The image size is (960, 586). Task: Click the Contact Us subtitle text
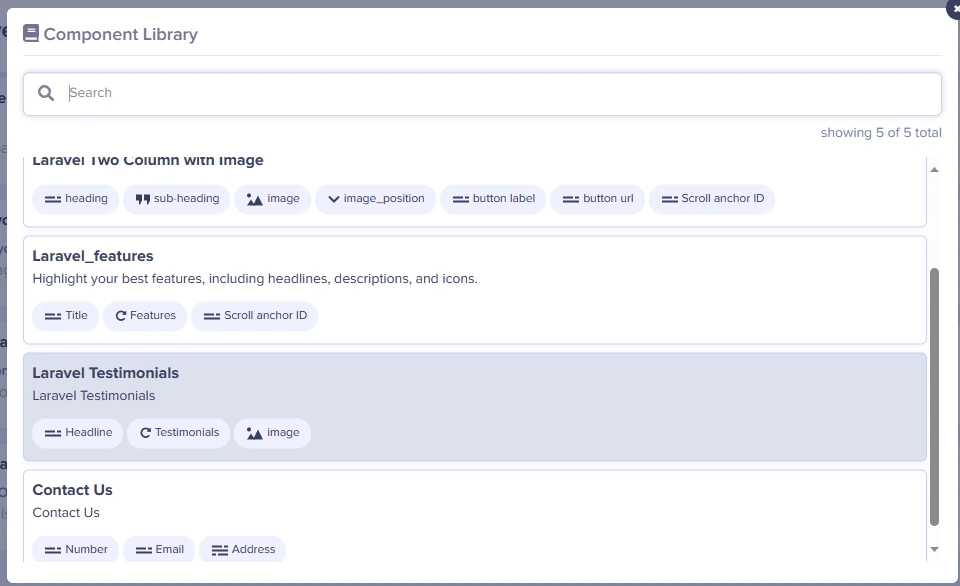click(66, 513)
